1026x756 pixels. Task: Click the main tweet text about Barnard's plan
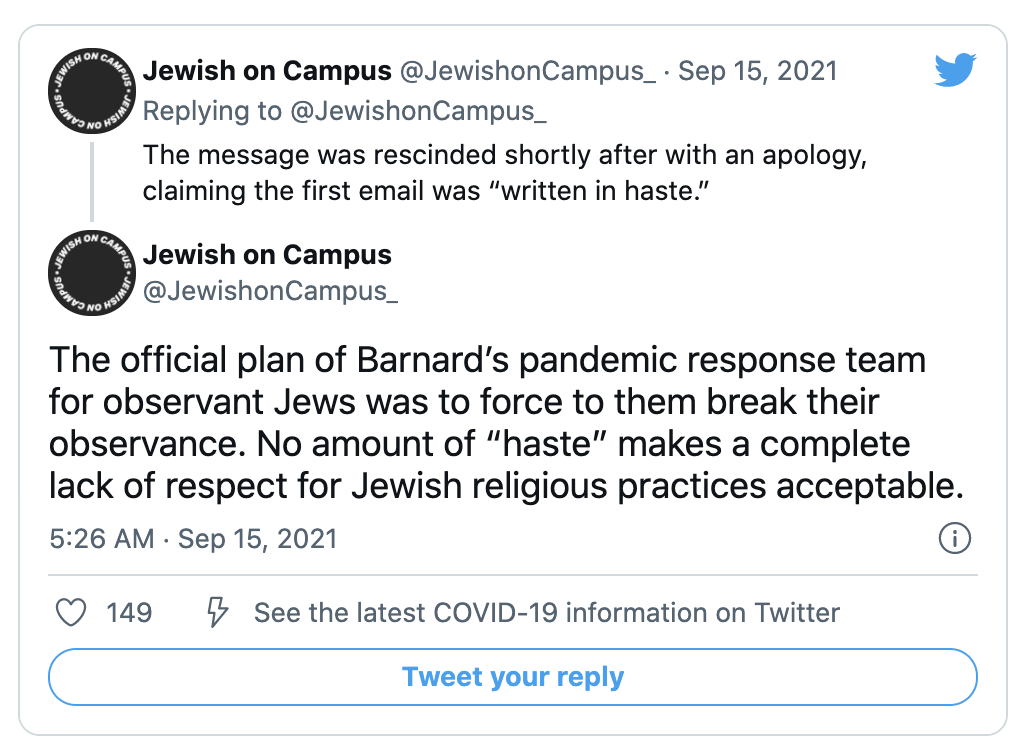click(506, 423)
